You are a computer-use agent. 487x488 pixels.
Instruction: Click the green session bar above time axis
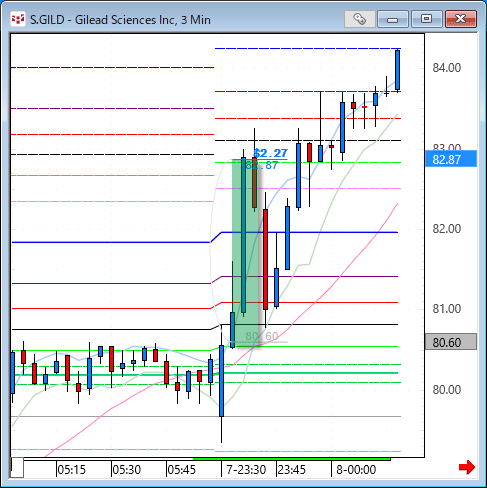click(x=292, y=459)
